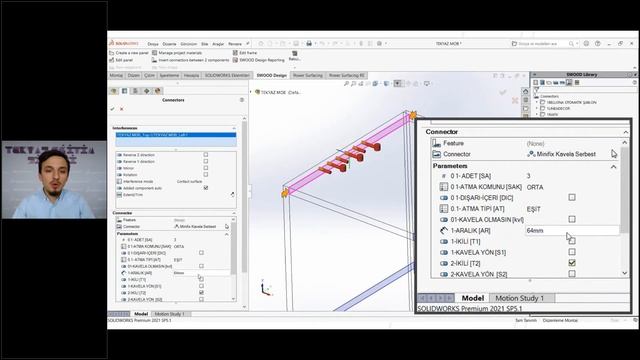This screenshot has height=360, width=640.
Task: Click 1-ARALIK [AR] value field in left panel
Action: 202,273
